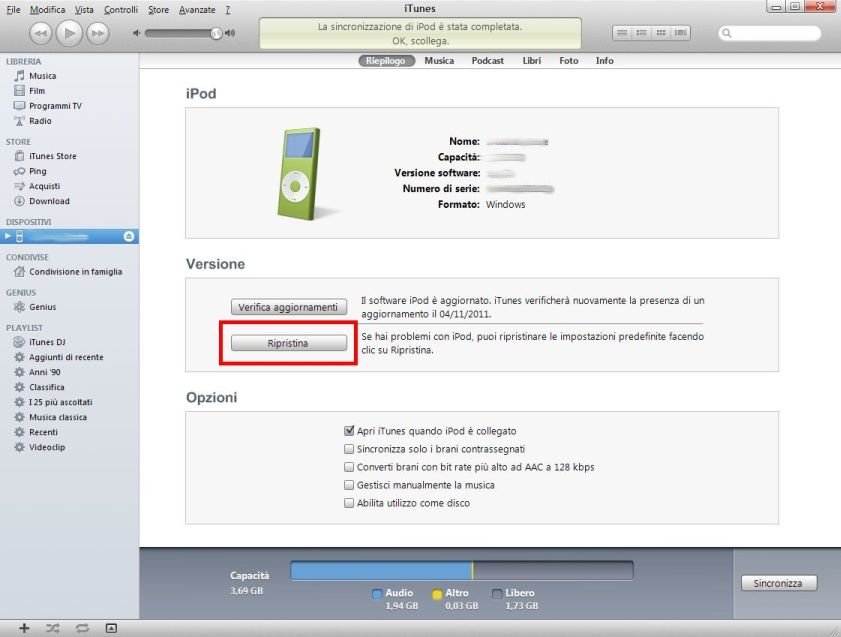Open the Modifica menu

[47, 10]
